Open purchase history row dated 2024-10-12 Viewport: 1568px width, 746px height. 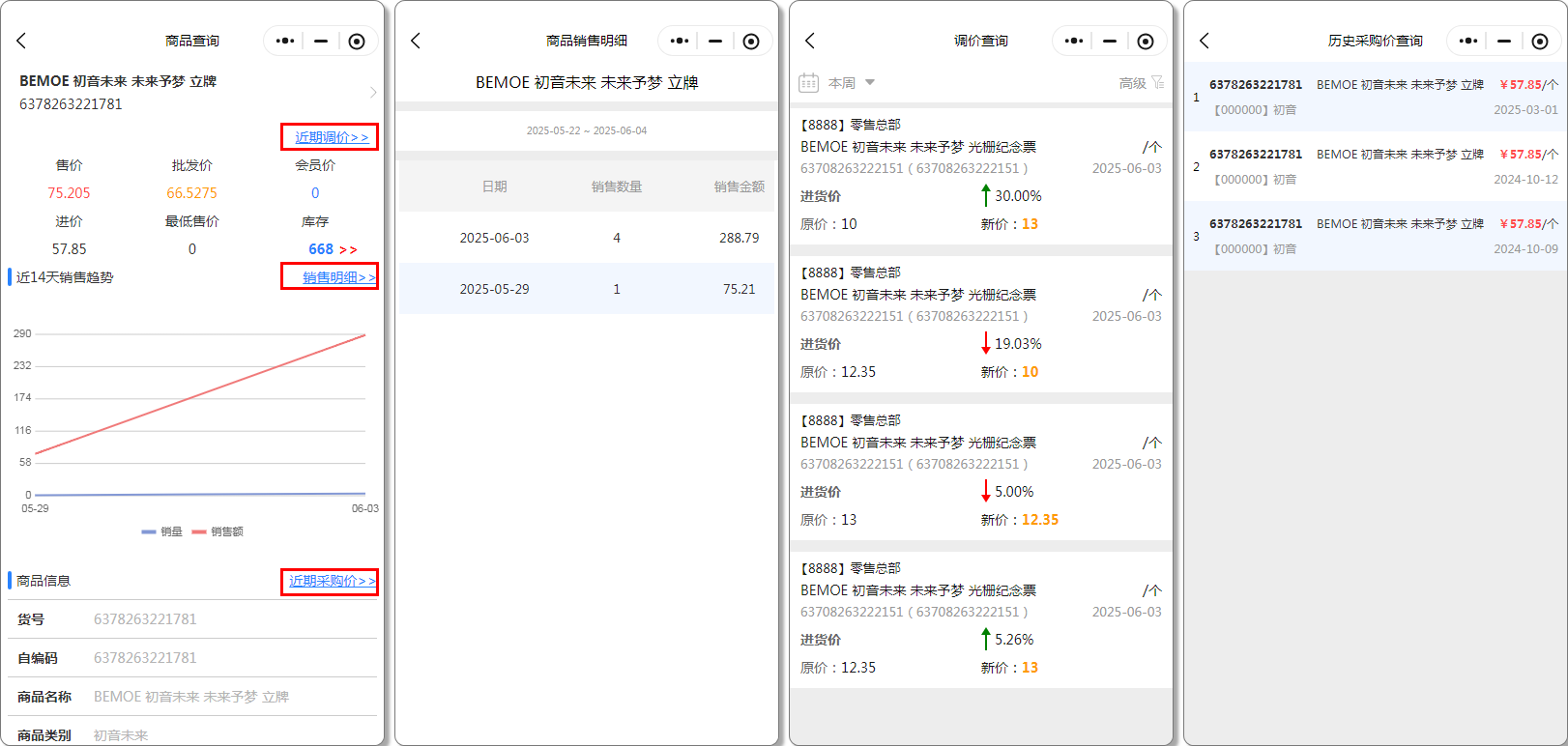coord(1376,166)
